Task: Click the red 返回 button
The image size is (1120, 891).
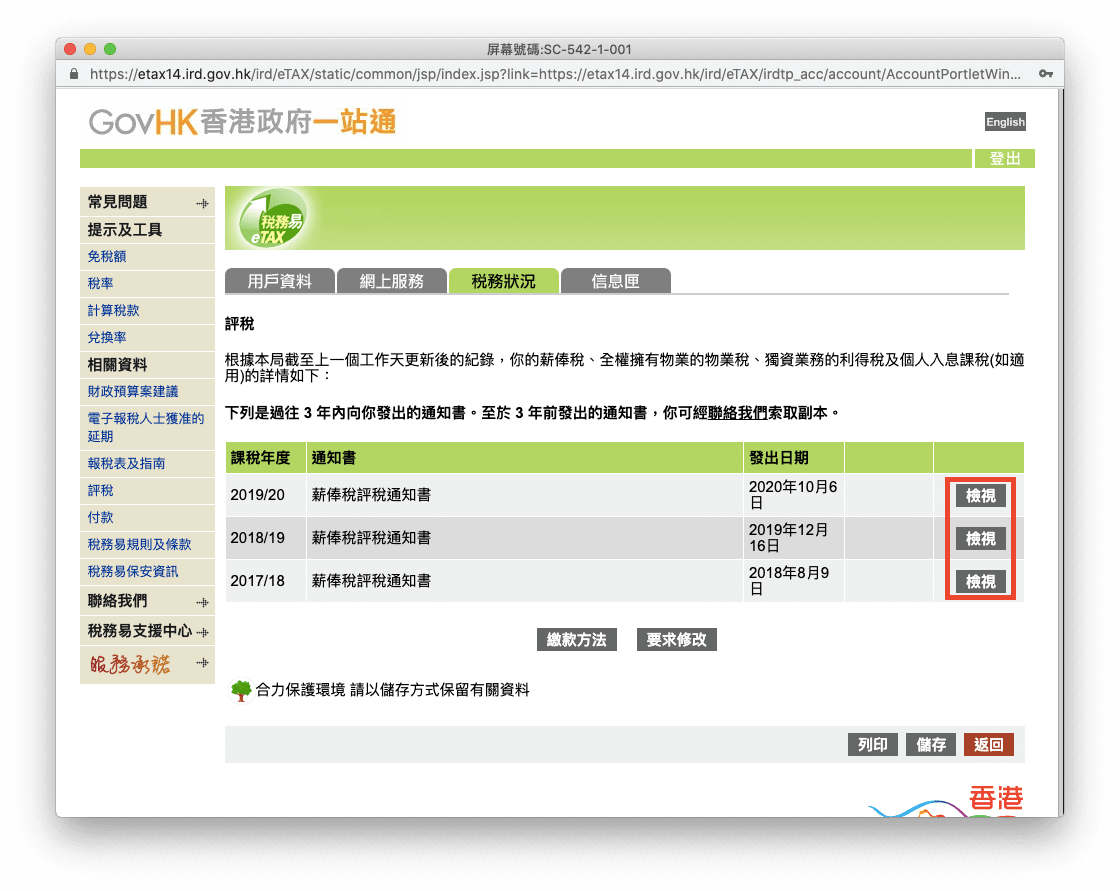Action: point(989,745)
